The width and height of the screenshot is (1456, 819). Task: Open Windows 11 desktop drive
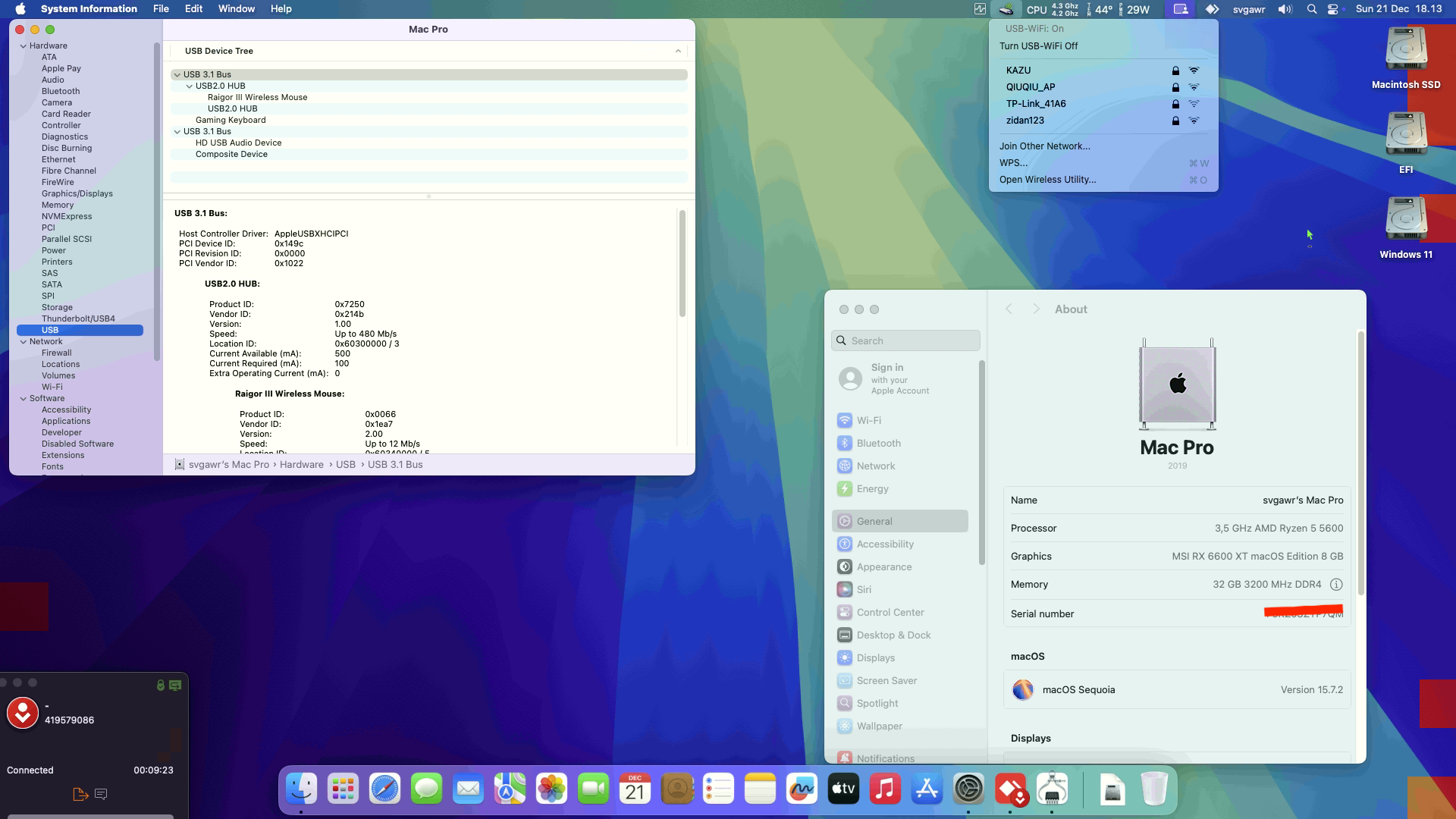(1406, 227)
